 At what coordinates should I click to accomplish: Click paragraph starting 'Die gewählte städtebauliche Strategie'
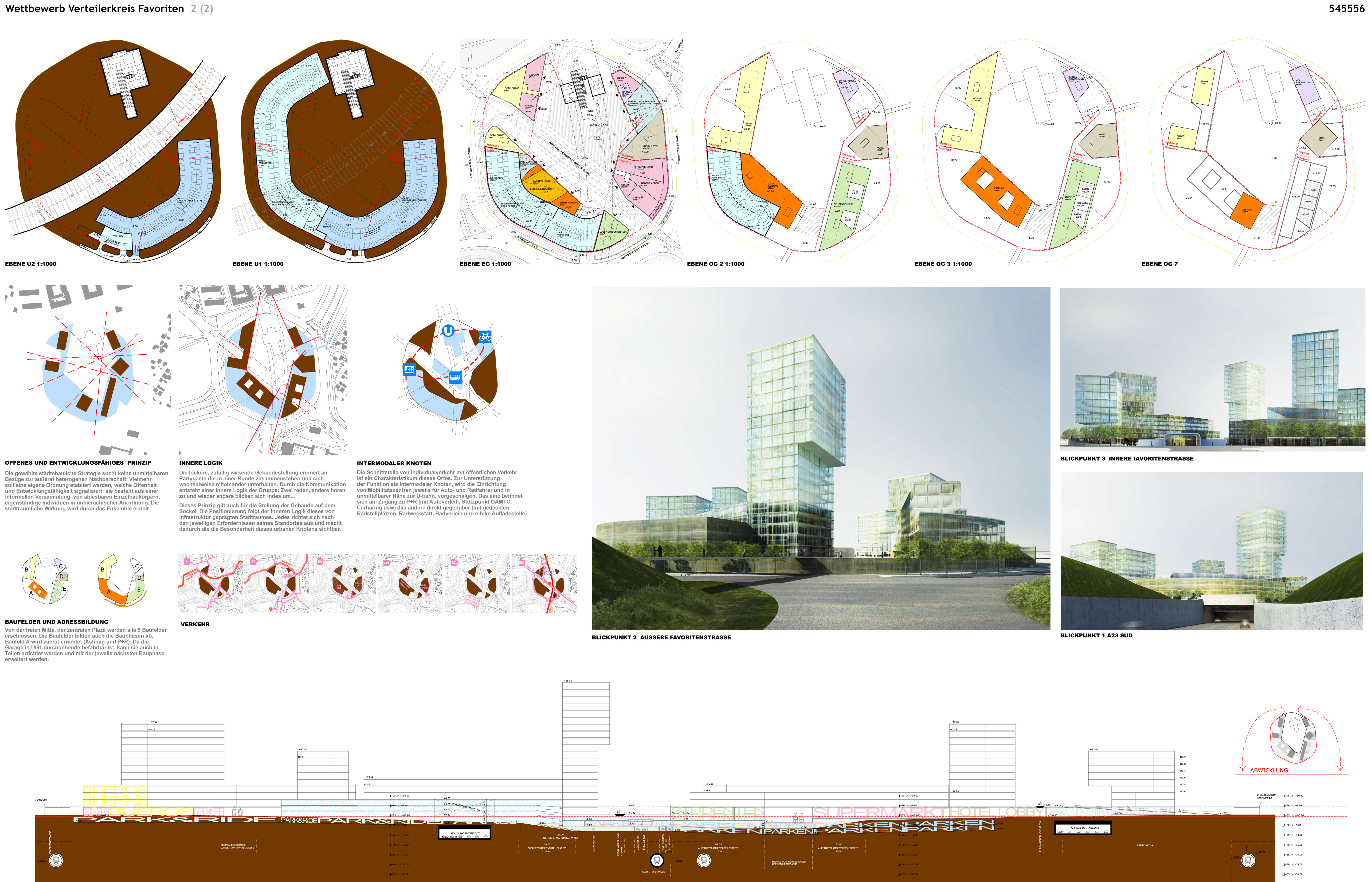[x=87, y=491]
